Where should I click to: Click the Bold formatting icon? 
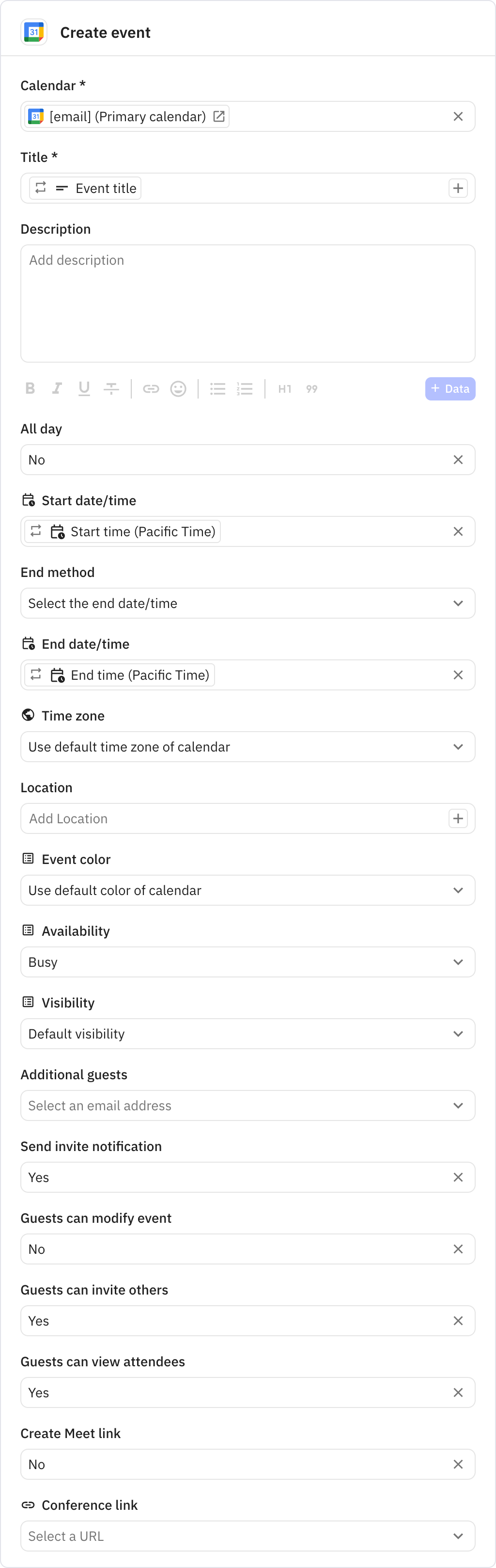[30, 388]
